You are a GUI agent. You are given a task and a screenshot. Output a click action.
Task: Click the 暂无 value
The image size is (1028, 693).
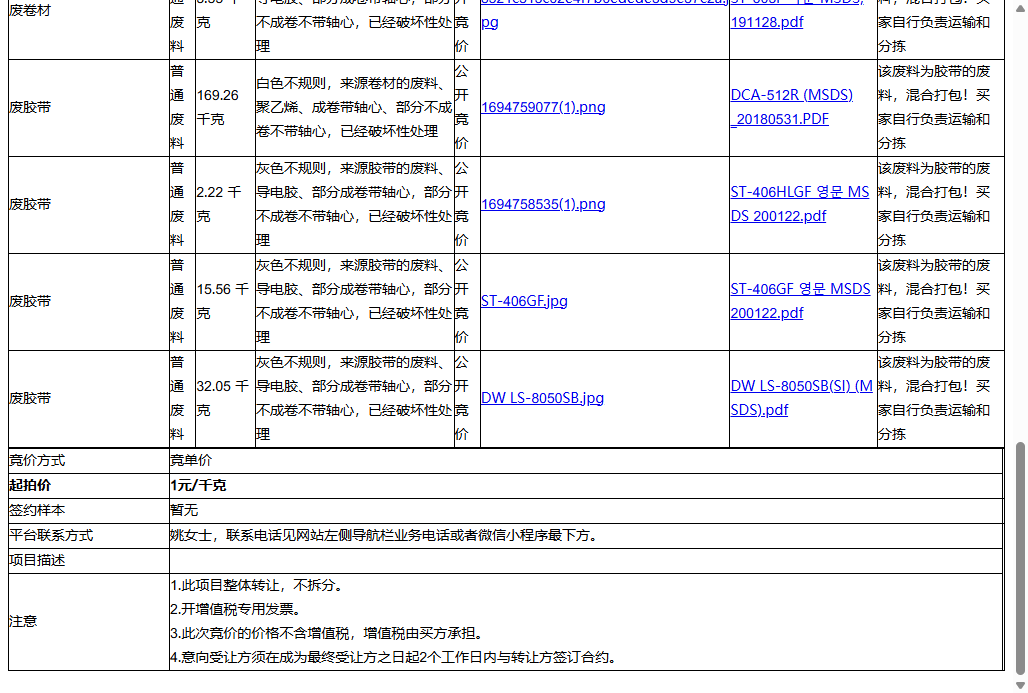point(184,511)
